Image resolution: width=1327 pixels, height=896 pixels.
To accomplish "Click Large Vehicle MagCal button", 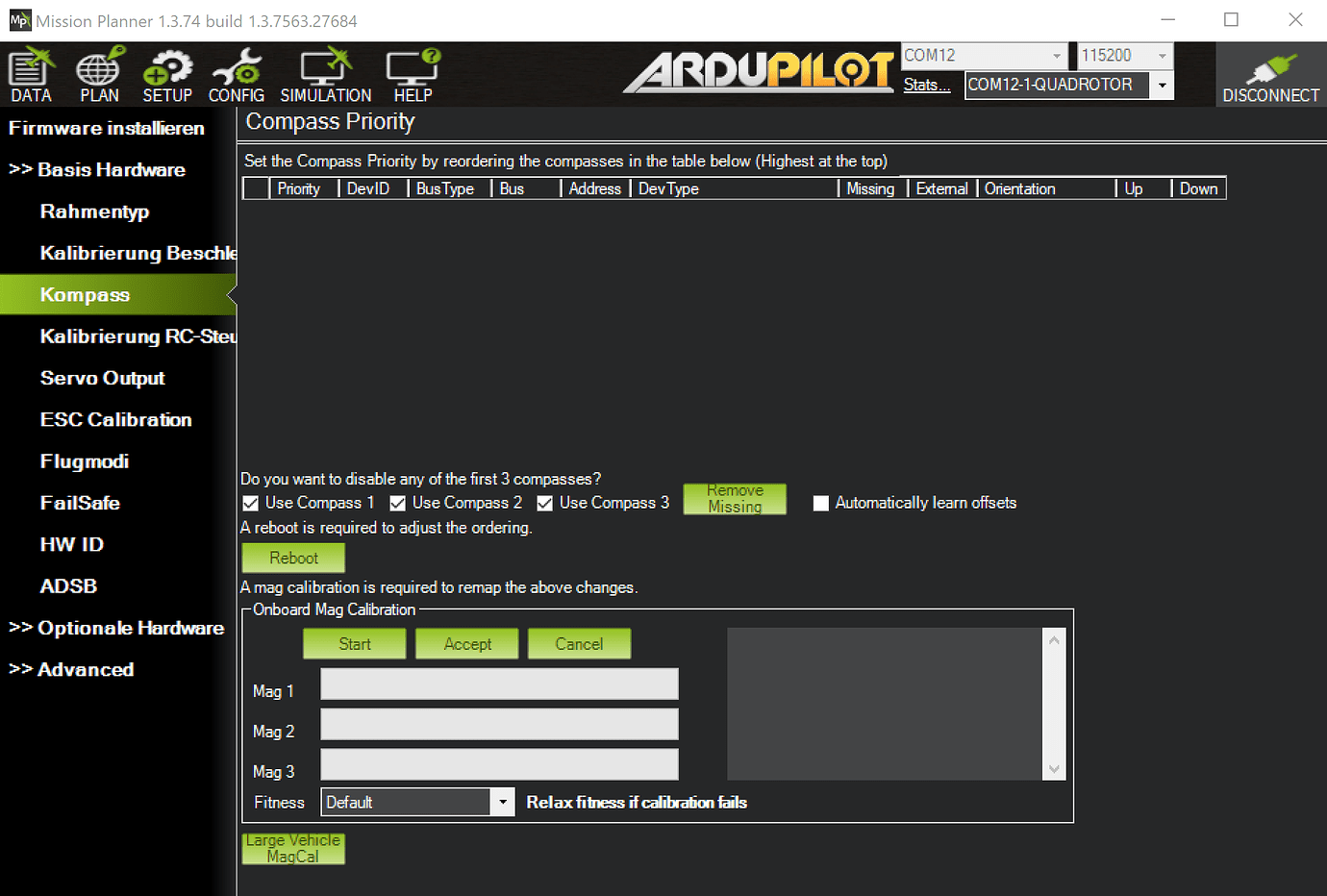I will pyautogui.click(x=293, y=849).
